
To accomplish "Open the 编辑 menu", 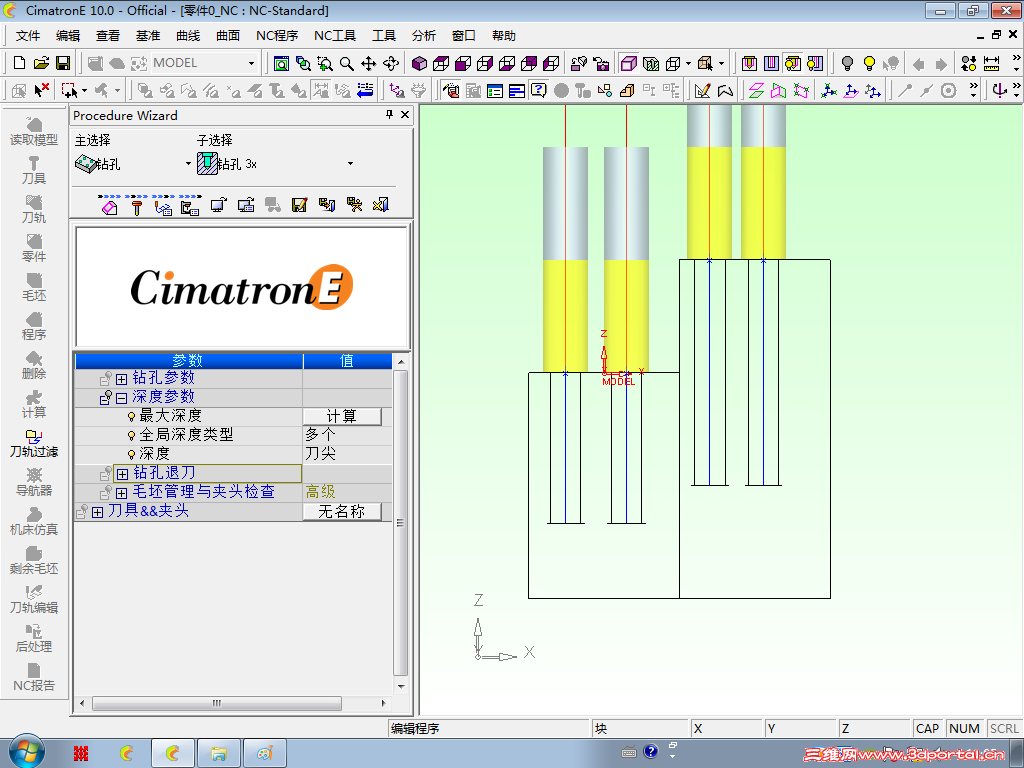I will pyautogui.click(x=68, y=36).
